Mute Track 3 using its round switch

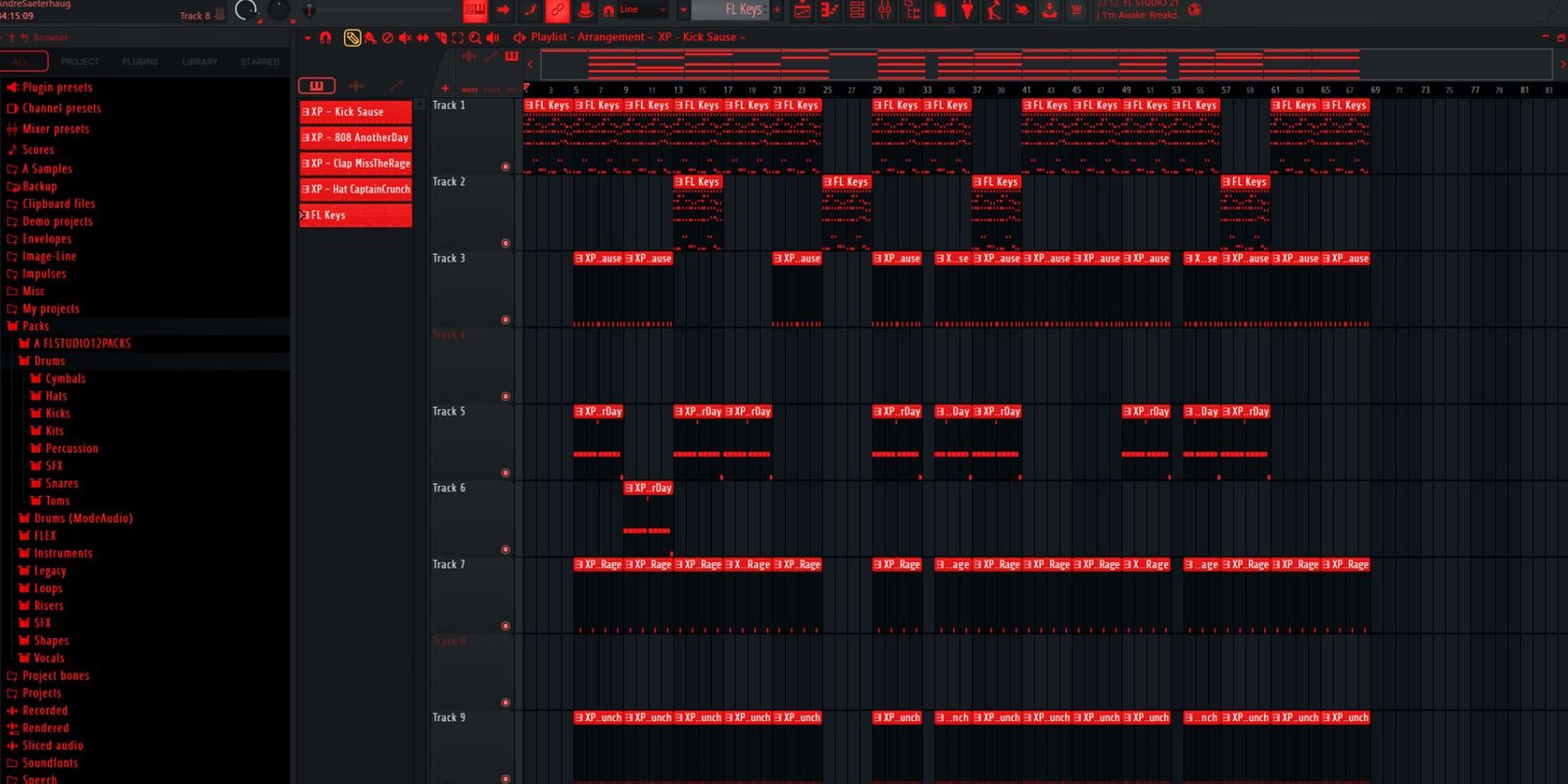[506, 319]
